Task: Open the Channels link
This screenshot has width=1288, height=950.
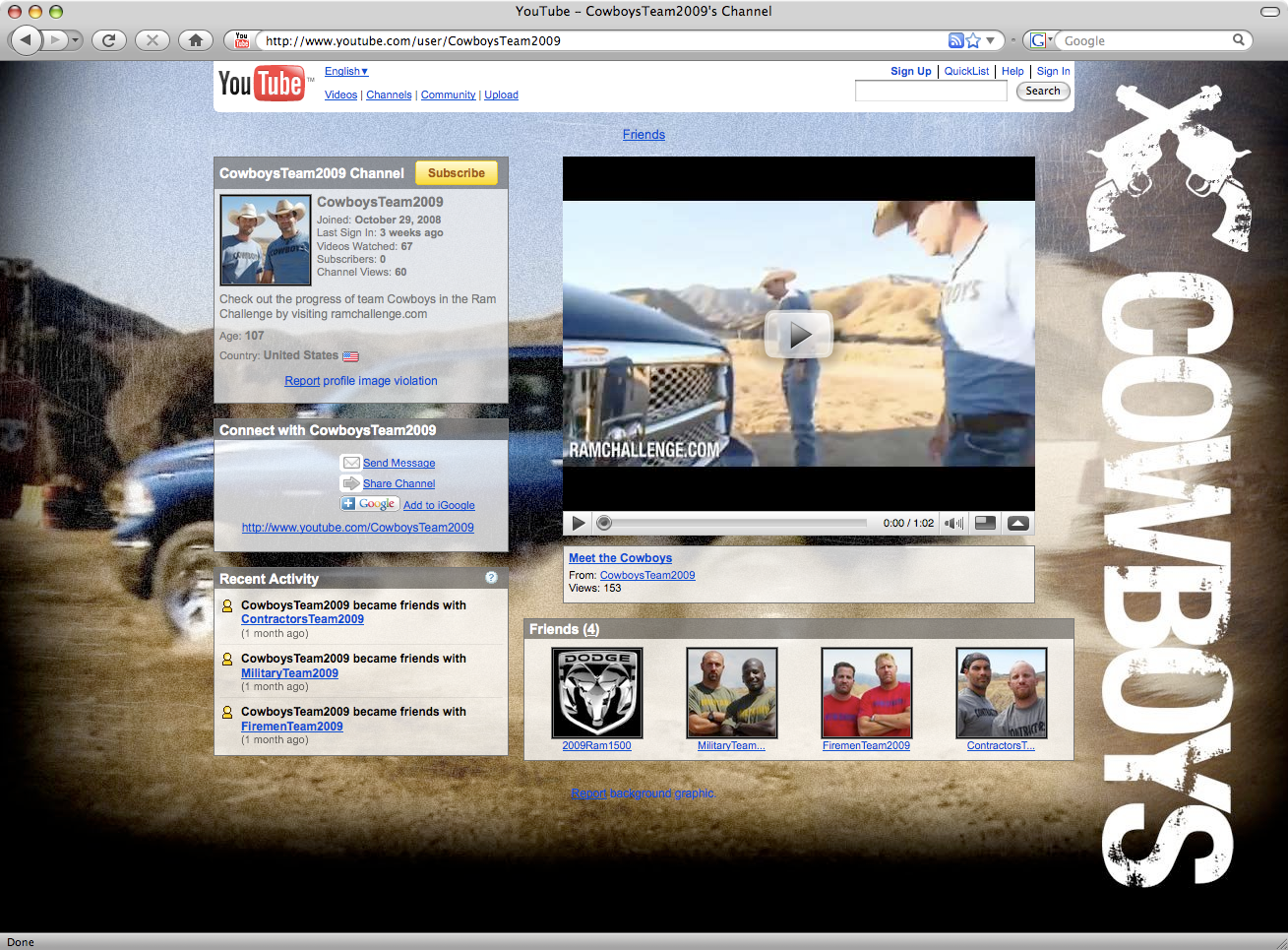Action: click(389, 95)
